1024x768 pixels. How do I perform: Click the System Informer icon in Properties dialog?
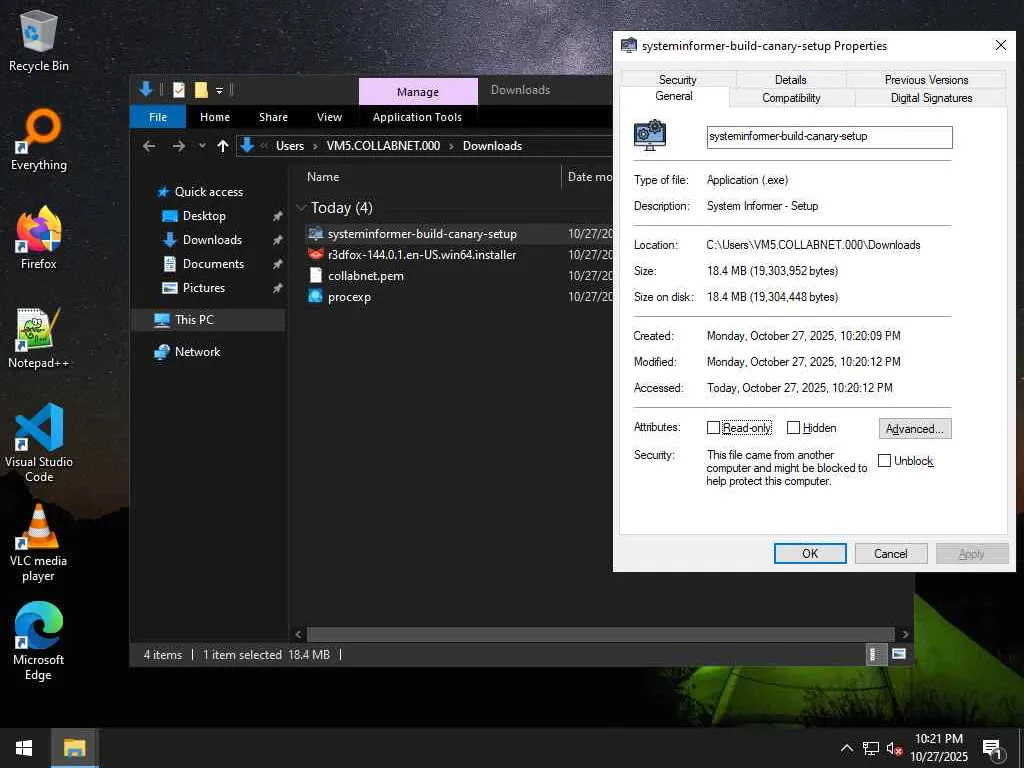coord(650,136)
